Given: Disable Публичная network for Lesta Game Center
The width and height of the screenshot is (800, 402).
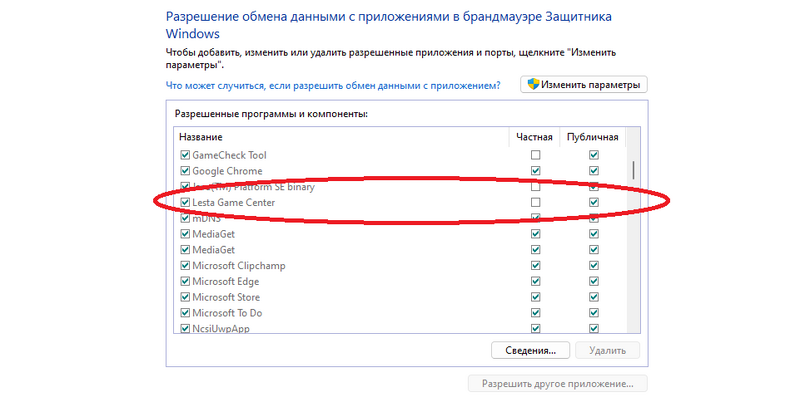Looking at the screenshot, I should click(x=594, y=202).
